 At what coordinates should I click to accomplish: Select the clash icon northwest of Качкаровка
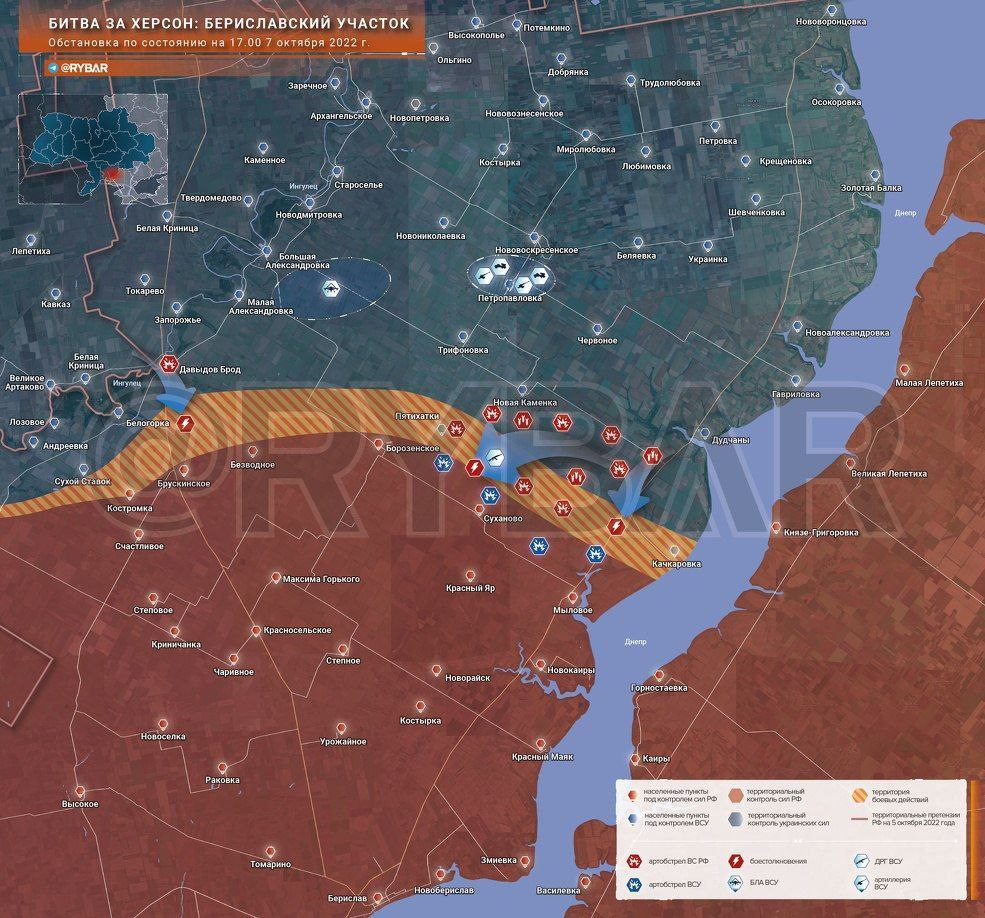[x=617, y=526]
